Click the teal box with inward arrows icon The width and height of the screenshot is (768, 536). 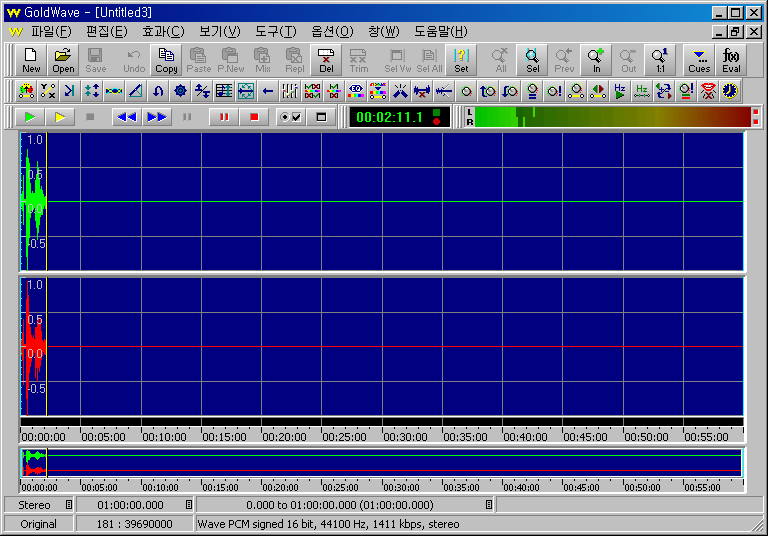pyautogui.click(x=246, y=91)
